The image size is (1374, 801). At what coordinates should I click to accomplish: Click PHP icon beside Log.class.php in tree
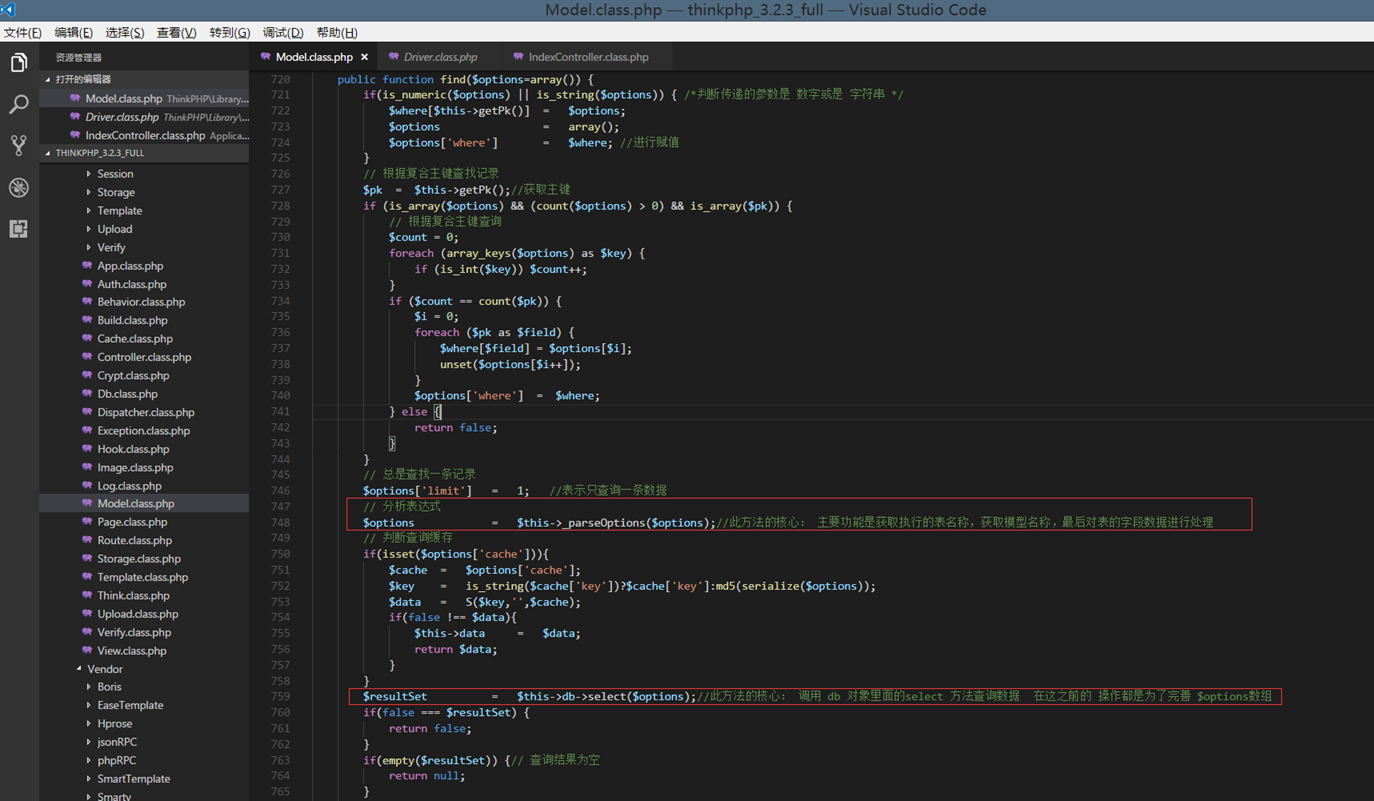(87, 486)
